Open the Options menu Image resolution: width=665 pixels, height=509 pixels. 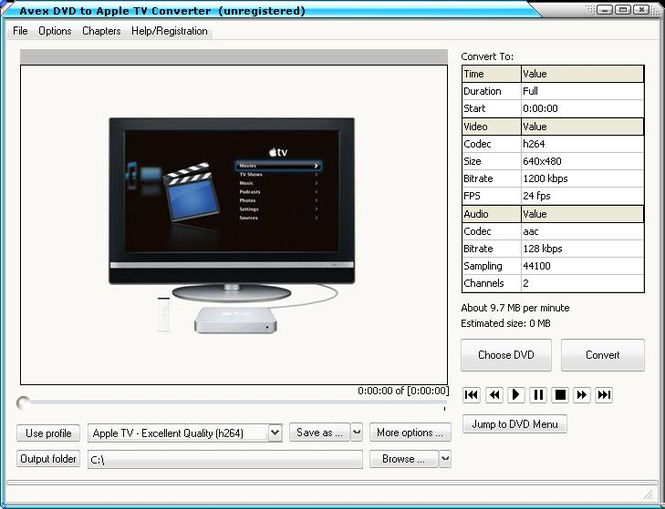coord(55,31)
